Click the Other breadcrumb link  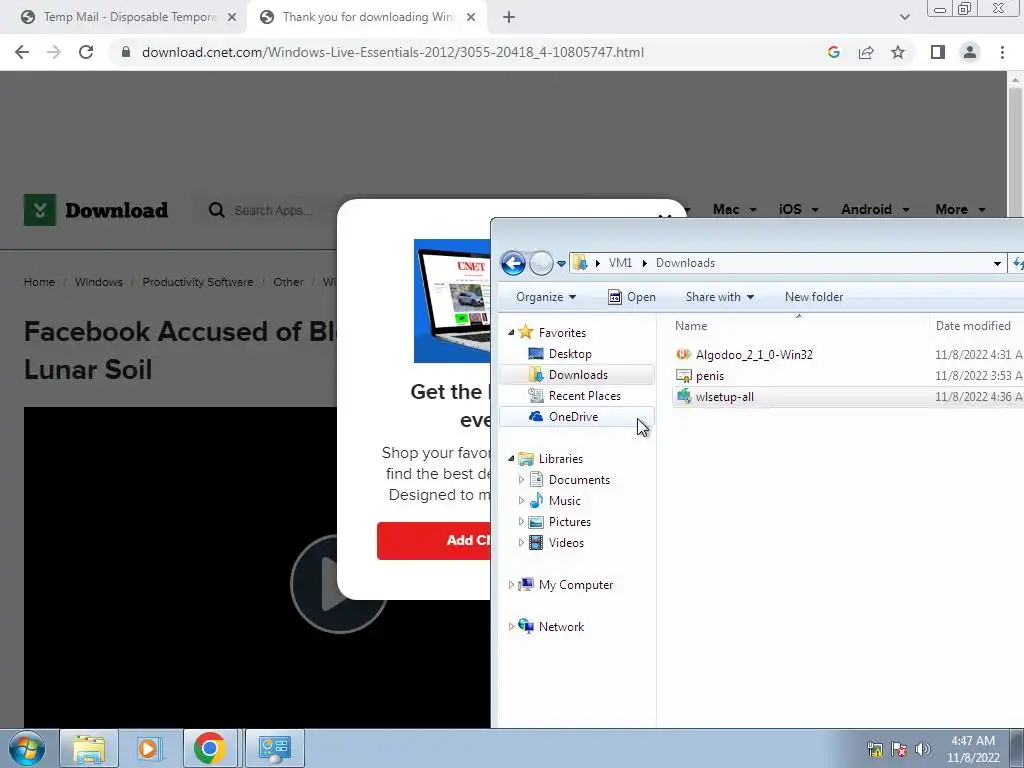288,282
